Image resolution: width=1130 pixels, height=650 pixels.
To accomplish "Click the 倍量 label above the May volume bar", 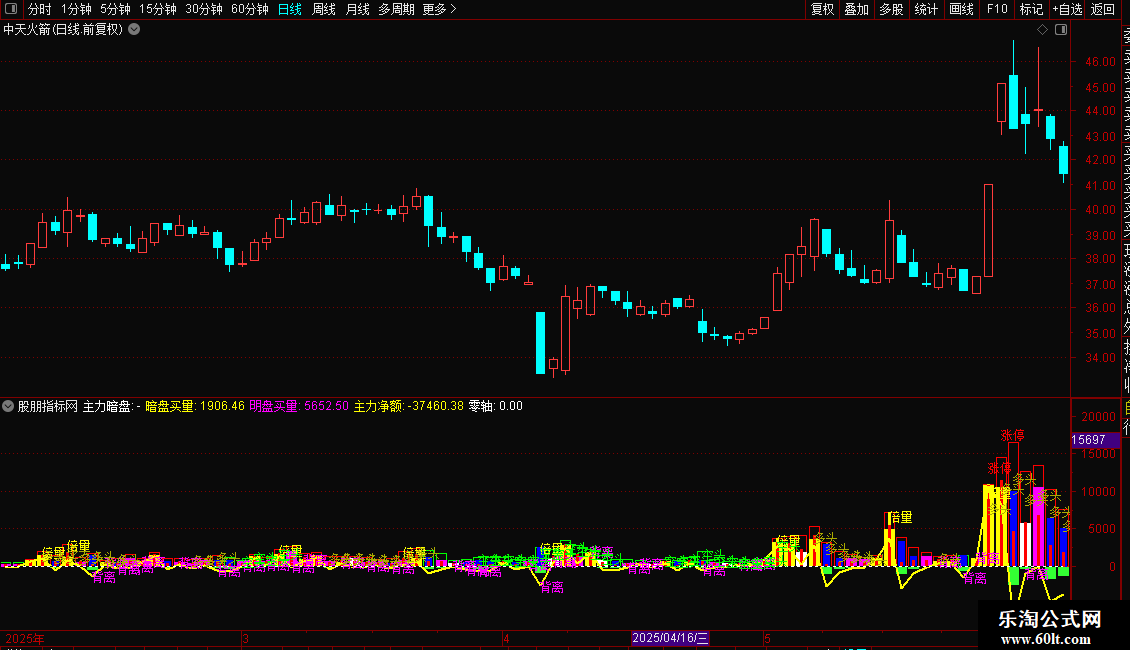I will [901, 517].
